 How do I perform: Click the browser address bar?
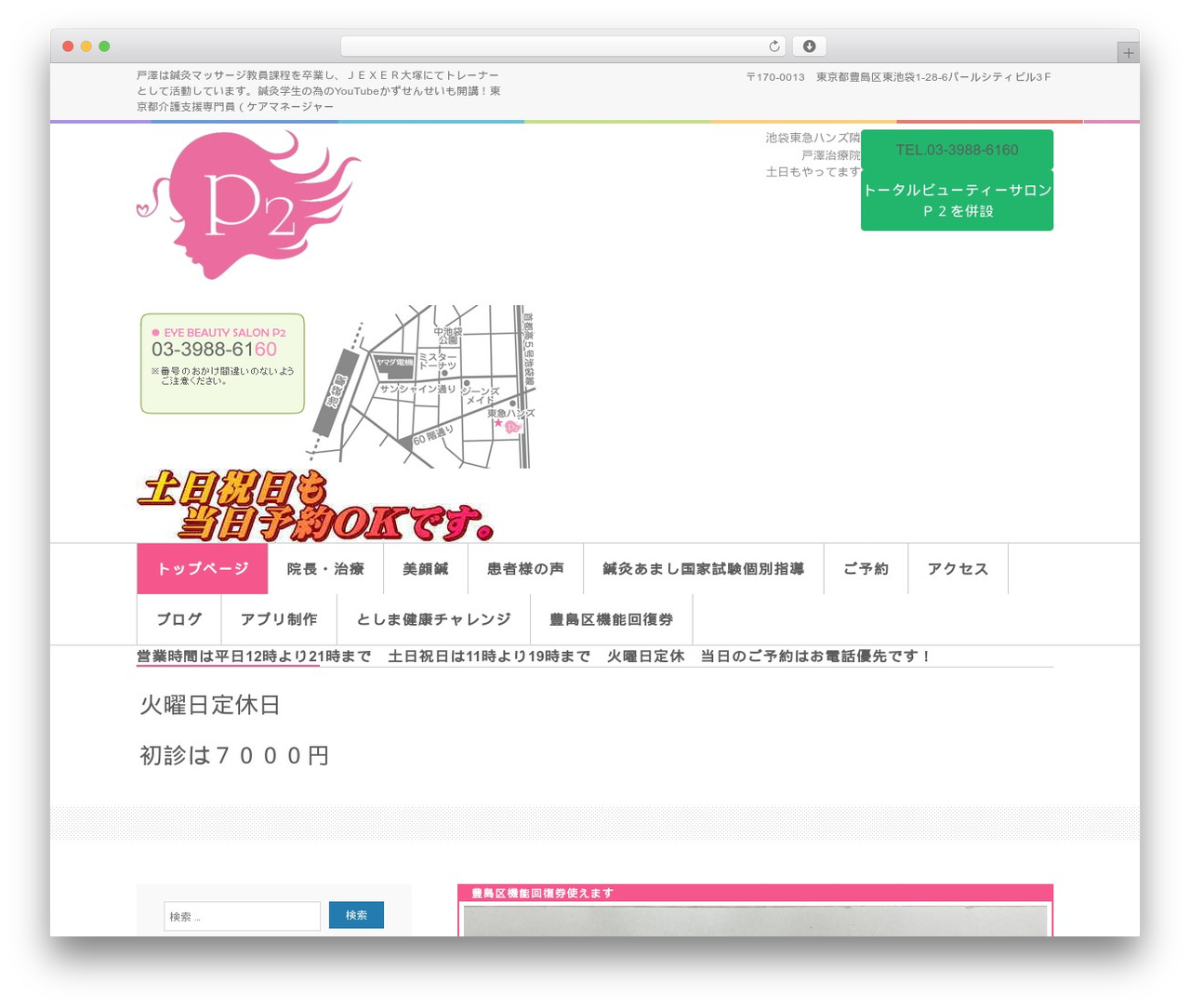click(x=562, y=46)
